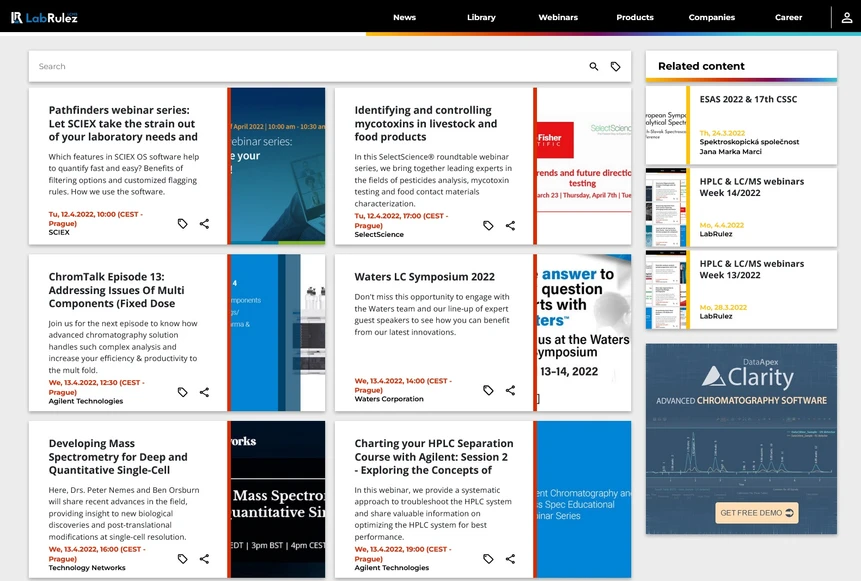Screen dimensions: 861x581
Task: Open Waters LC Symposium 2022 title
Action: point(424,277)
